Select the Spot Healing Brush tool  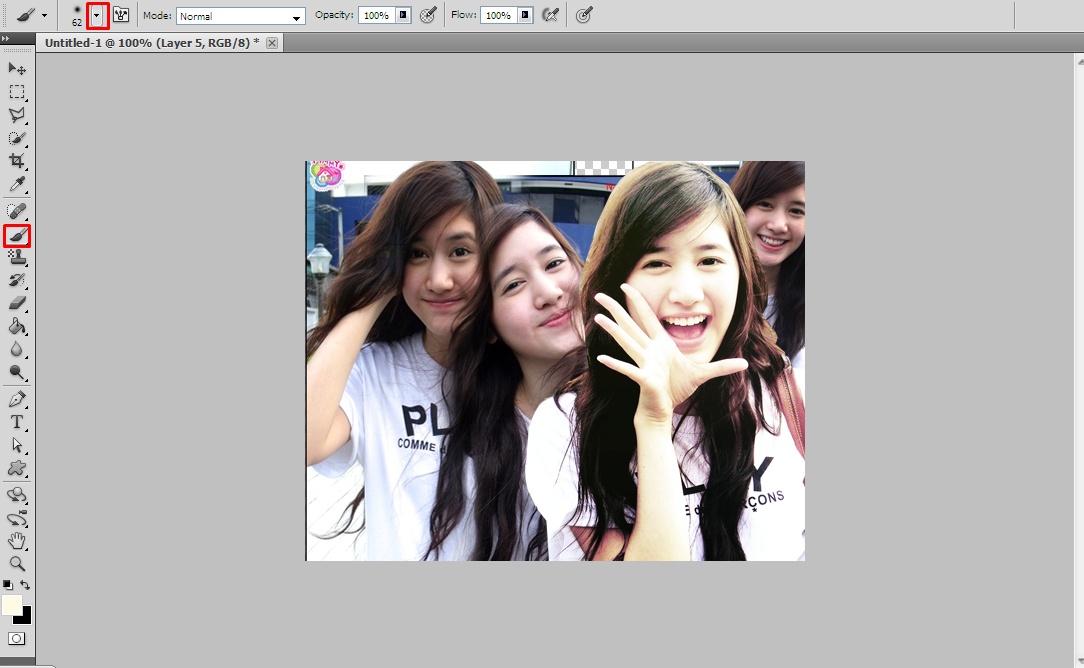17,211
